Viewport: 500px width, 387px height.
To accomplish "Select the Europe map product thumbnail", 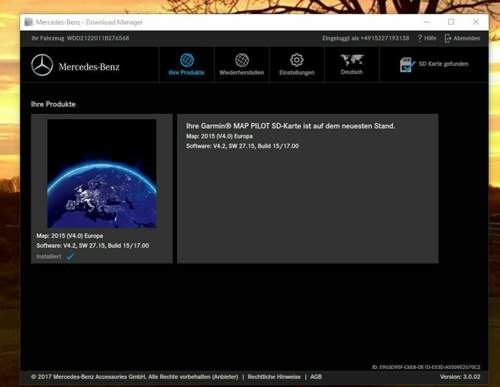I will coord(102,174).
